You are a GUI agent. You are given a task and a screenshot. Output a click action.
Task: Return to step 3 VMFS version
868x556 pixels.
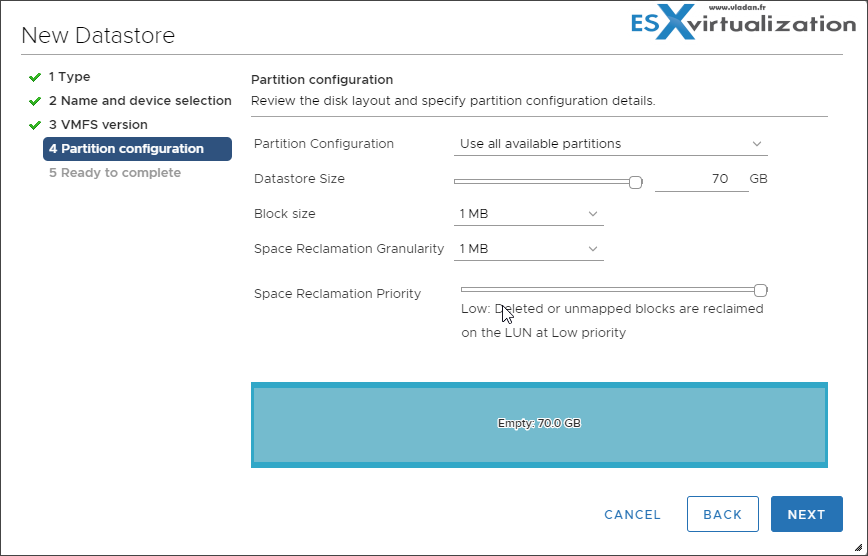tap(98, 125)
